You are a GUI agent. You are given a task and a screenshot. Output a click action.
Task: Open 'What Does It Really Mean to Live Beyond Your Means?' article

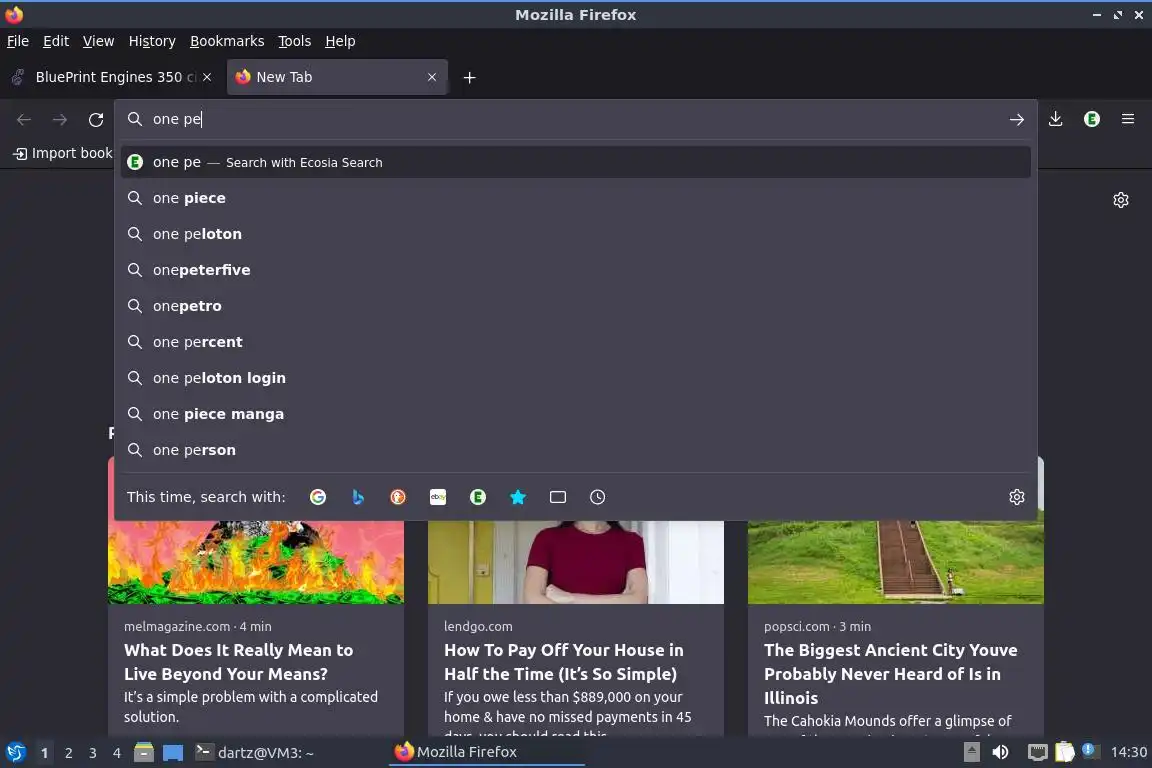238,662
